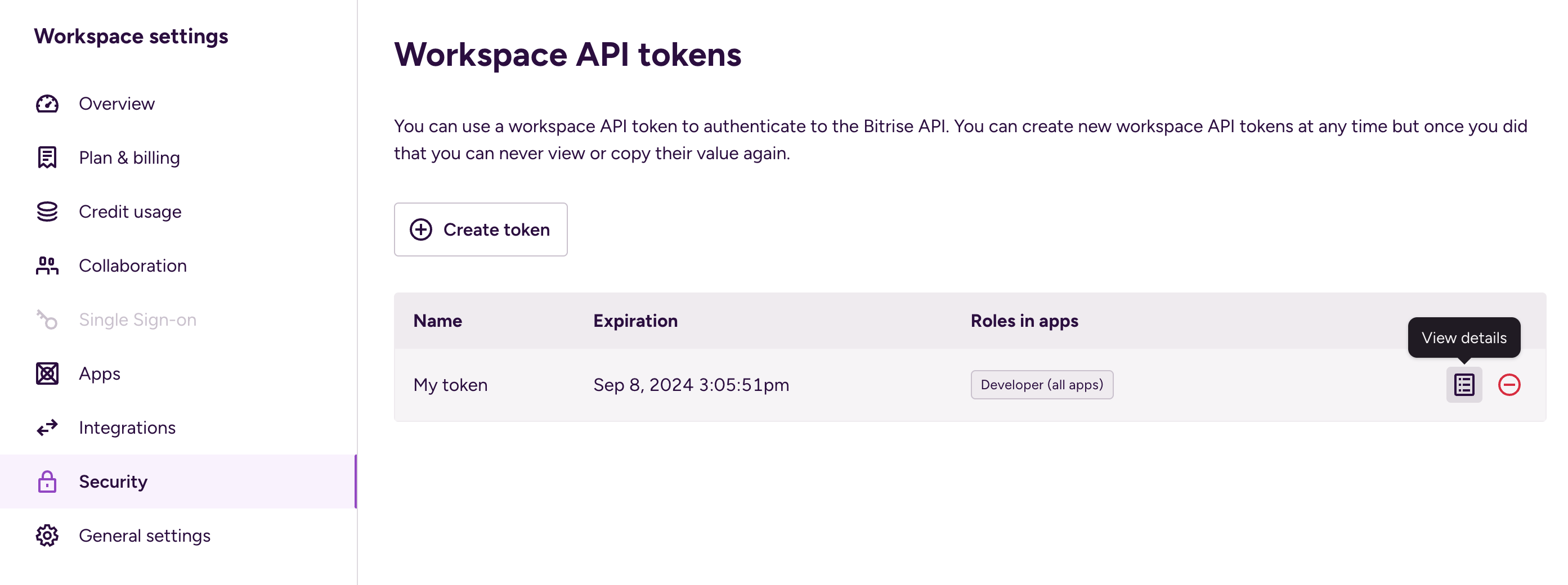Click the Integrations arrows icon
Image resolution: width=1568 pixels, height=585 pixels.
[47, 427]
